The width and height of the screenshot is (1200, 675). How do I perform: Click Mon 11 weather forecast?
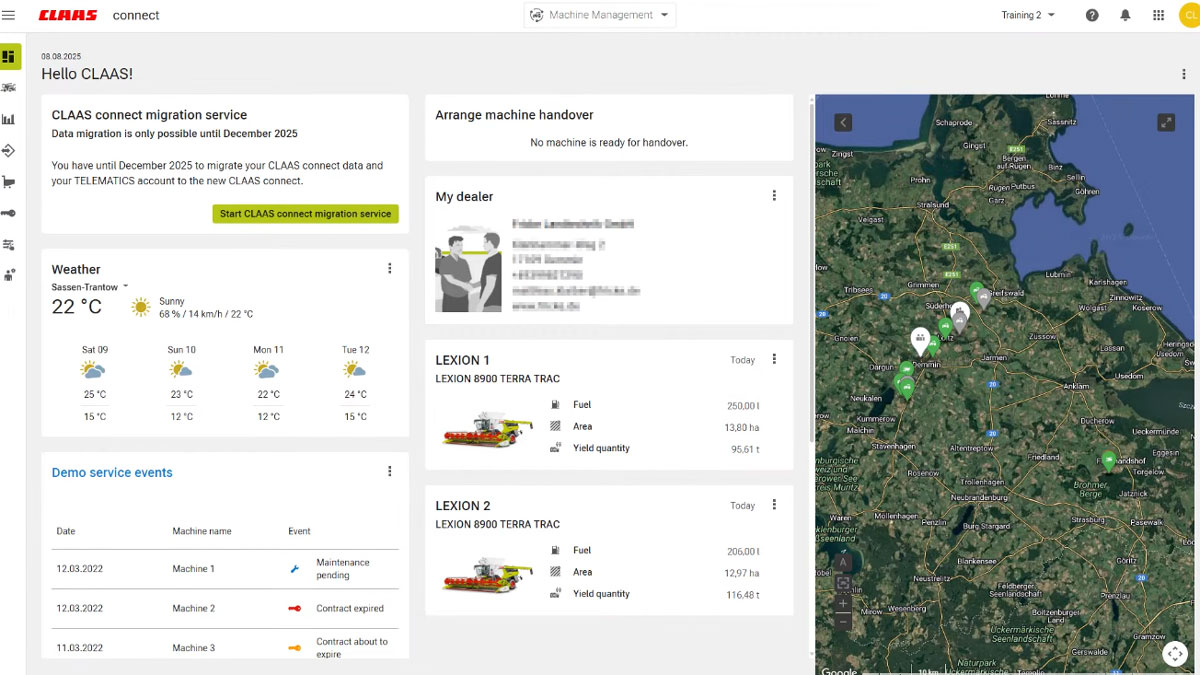pyautogui.click(x=268, y=383)
